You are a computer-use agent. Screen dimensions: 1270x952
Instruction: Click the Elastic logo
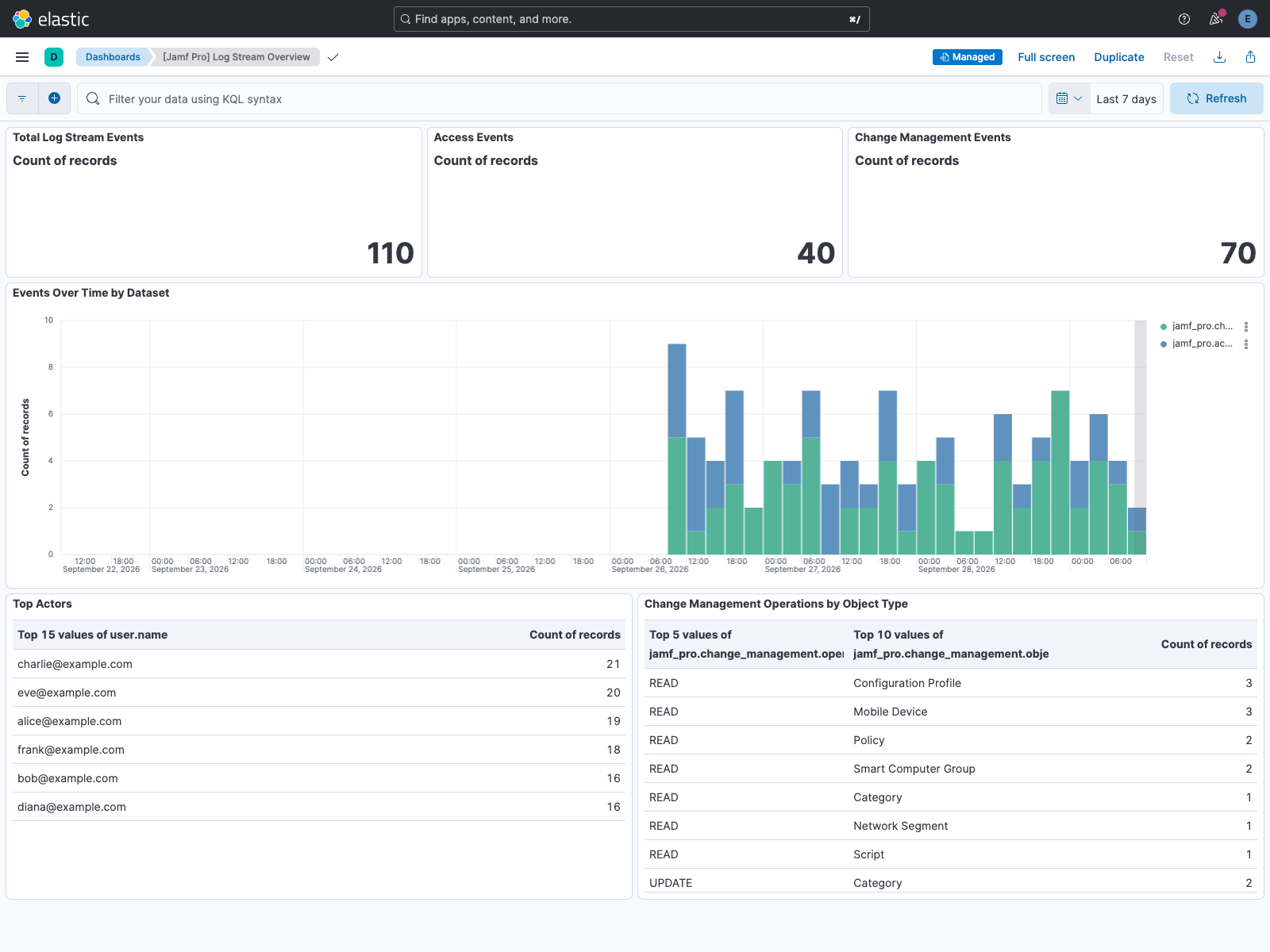[51, 19]
